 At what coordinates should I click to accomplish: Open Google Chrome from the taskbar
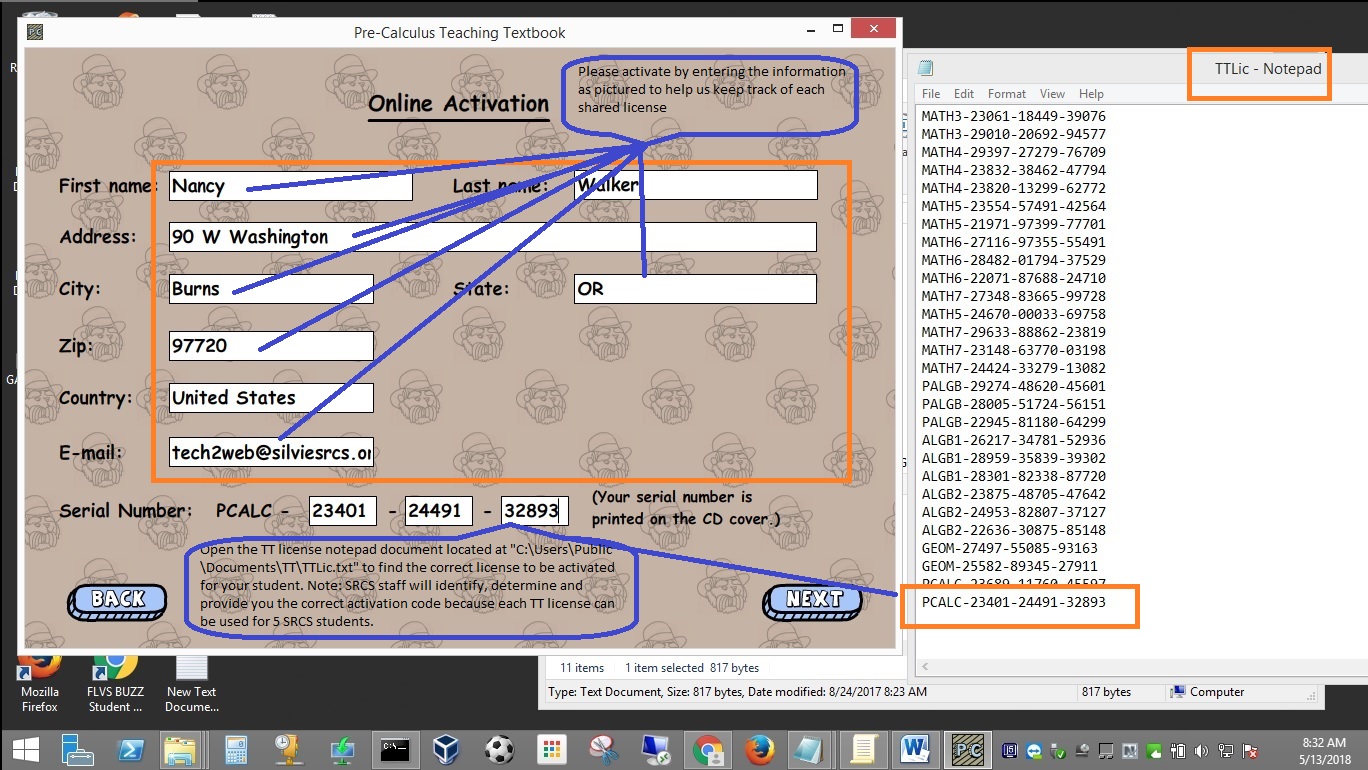708,748
